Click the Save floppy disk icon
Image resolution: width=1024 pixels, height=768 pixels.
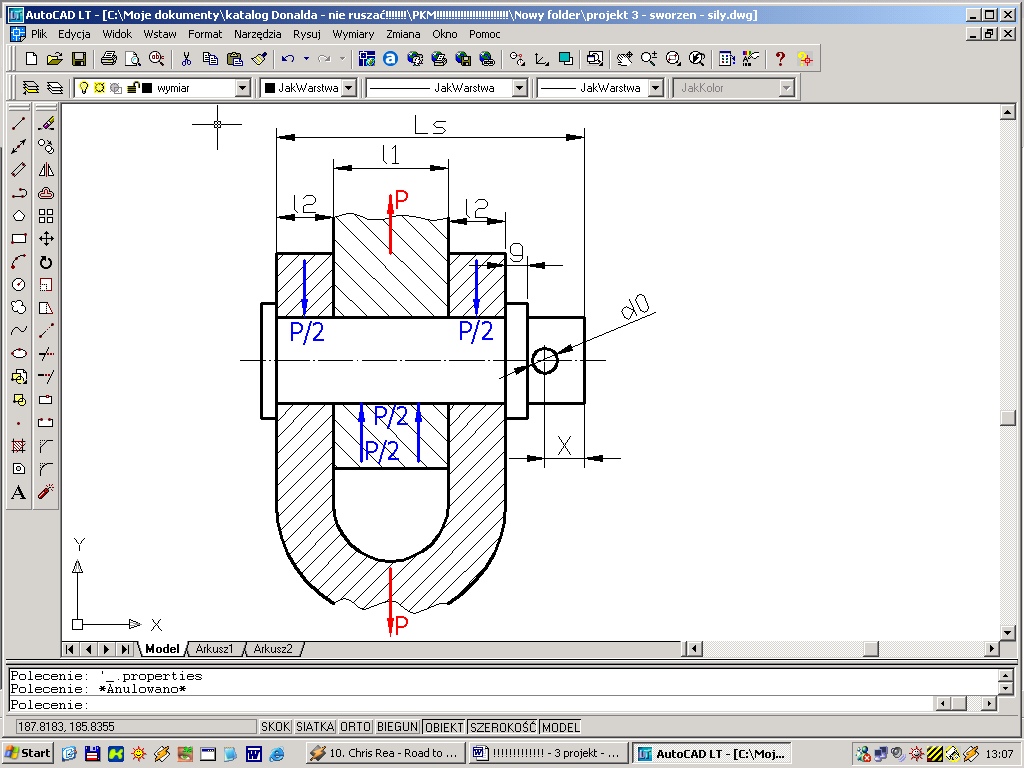(78, 59)
